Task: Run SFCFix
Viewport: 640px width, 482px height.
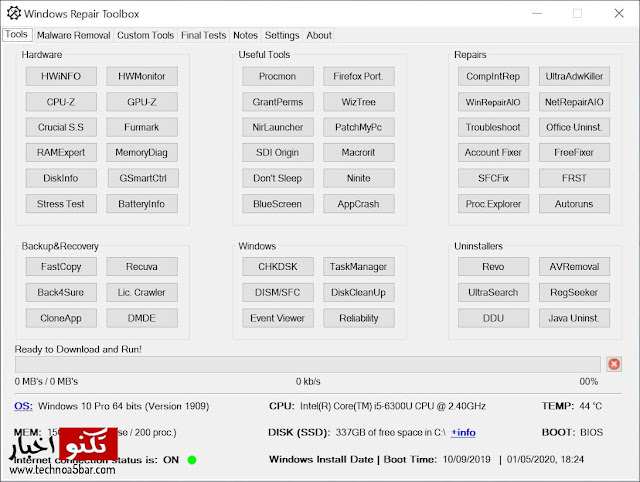Action: pos(493,178)
